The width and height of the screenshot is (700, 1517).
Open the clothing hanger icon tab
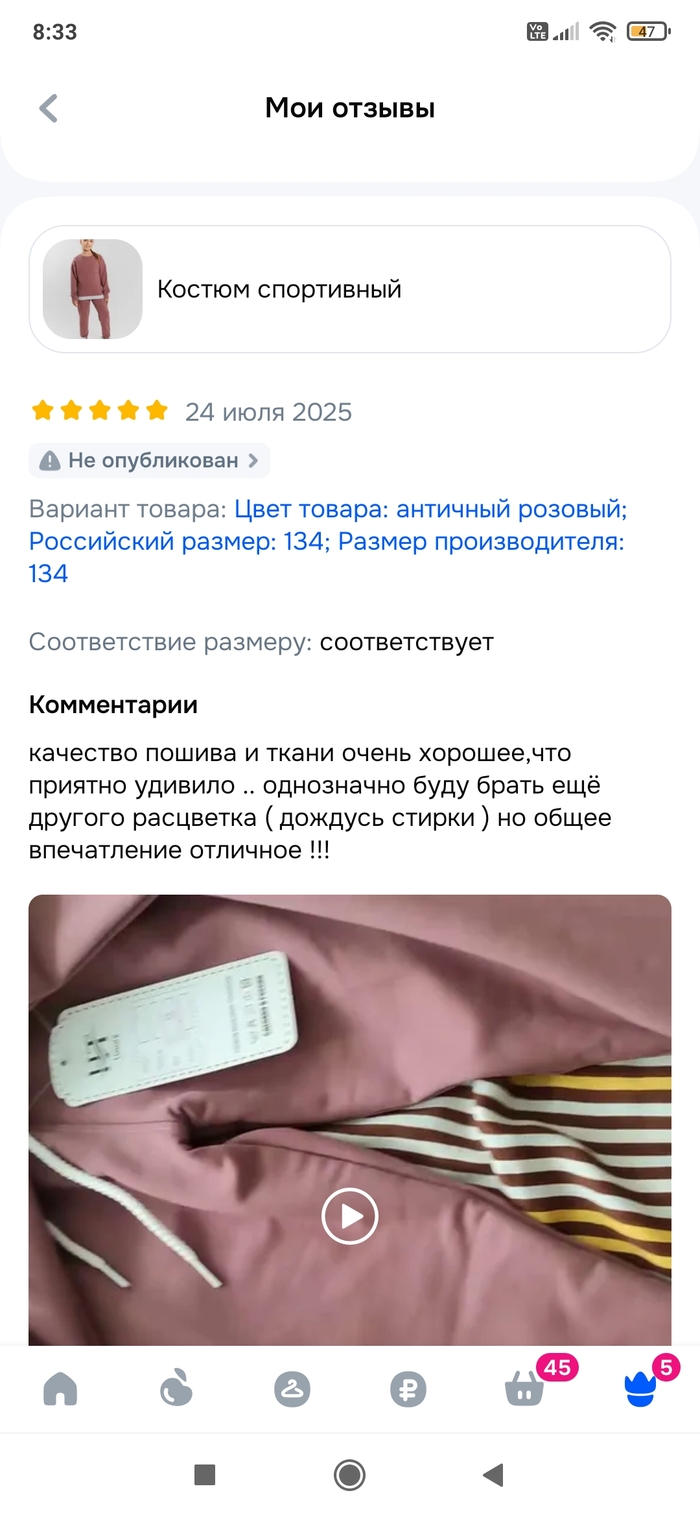click(292, 1389)
